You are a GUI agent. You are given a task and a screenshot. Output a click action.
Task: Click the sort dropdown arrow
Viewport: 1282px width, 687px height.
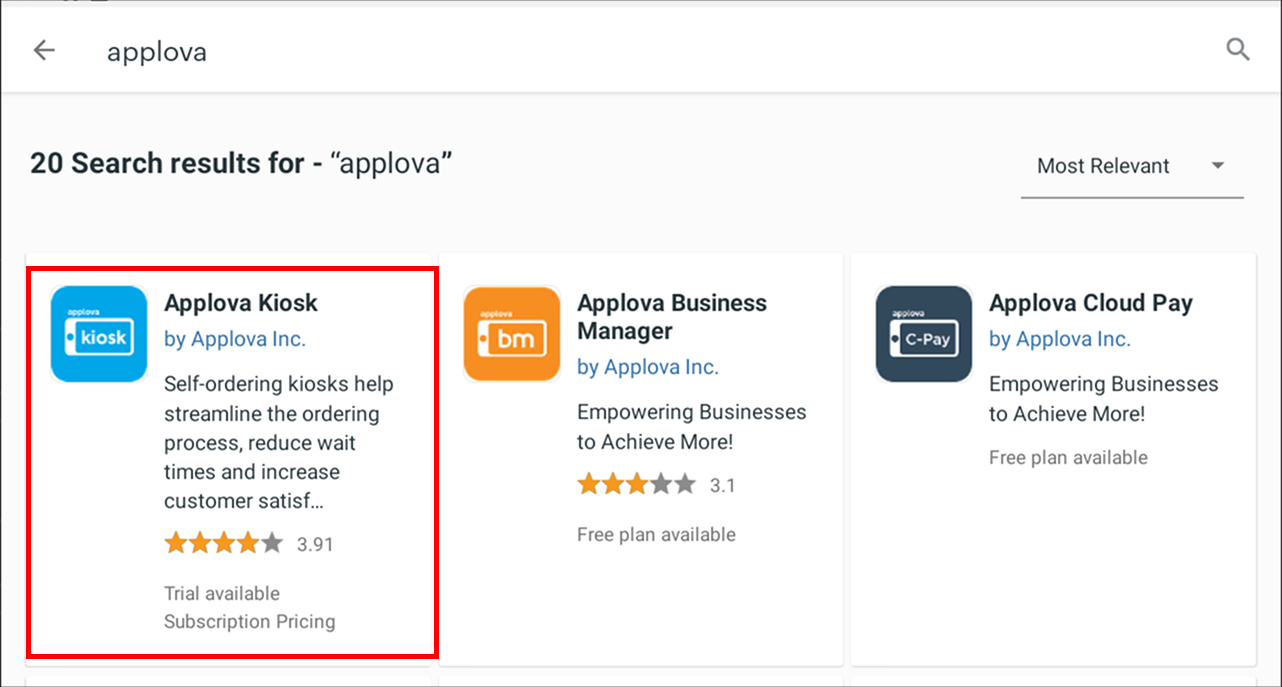[1217, 166]
